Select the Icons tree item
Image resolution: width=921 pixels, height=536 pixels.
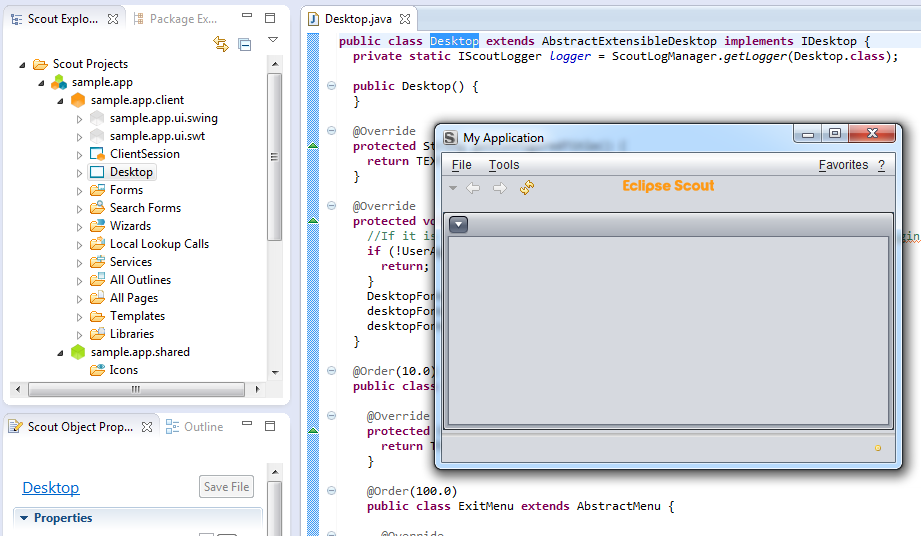(123, 370)
